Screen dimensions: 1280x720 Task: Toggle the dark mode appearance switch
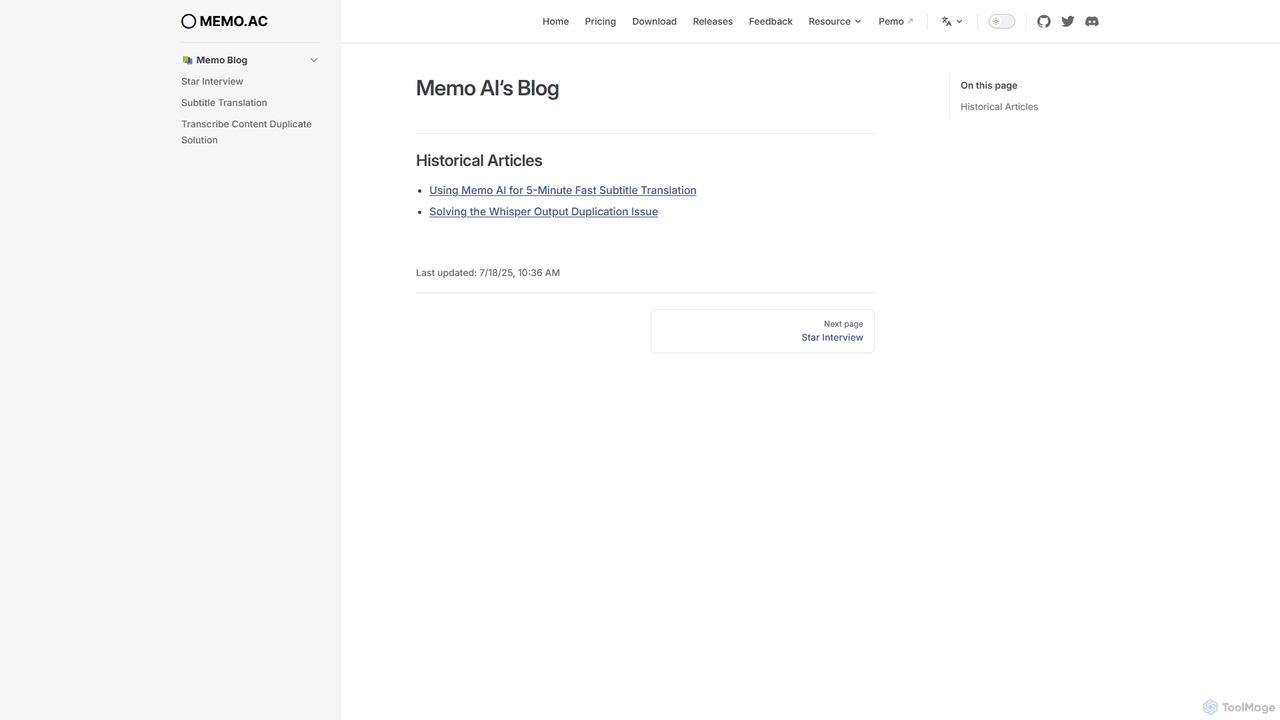(1002, 21)
